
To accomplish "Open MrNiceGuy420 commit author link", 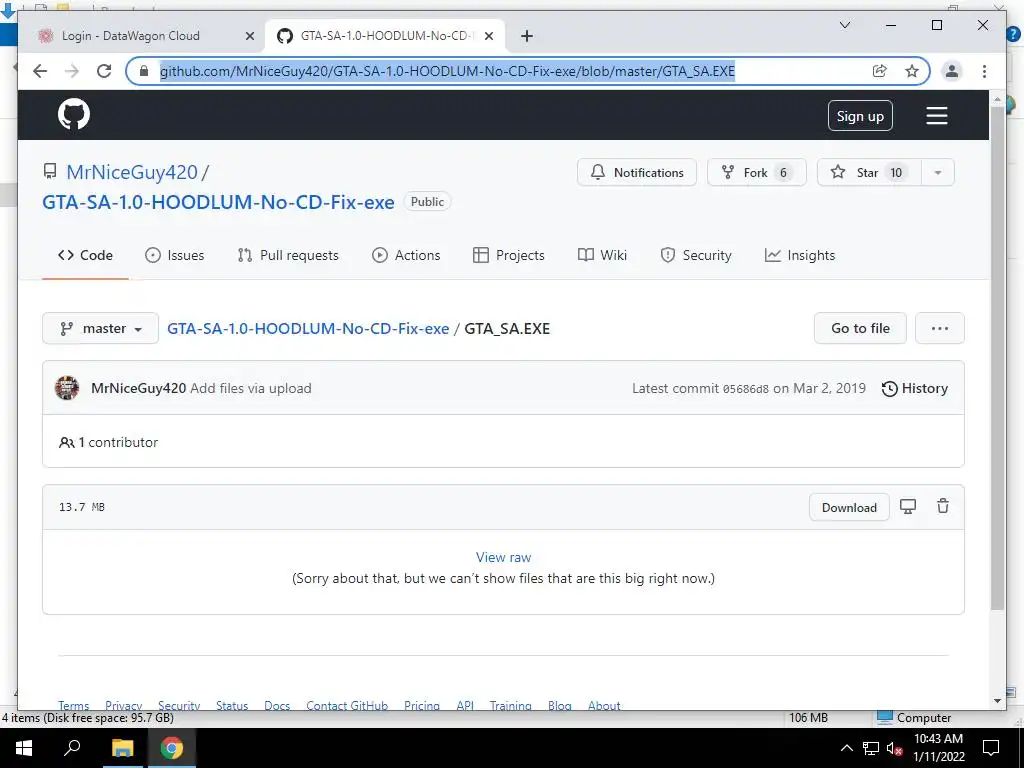I will 138,388.
